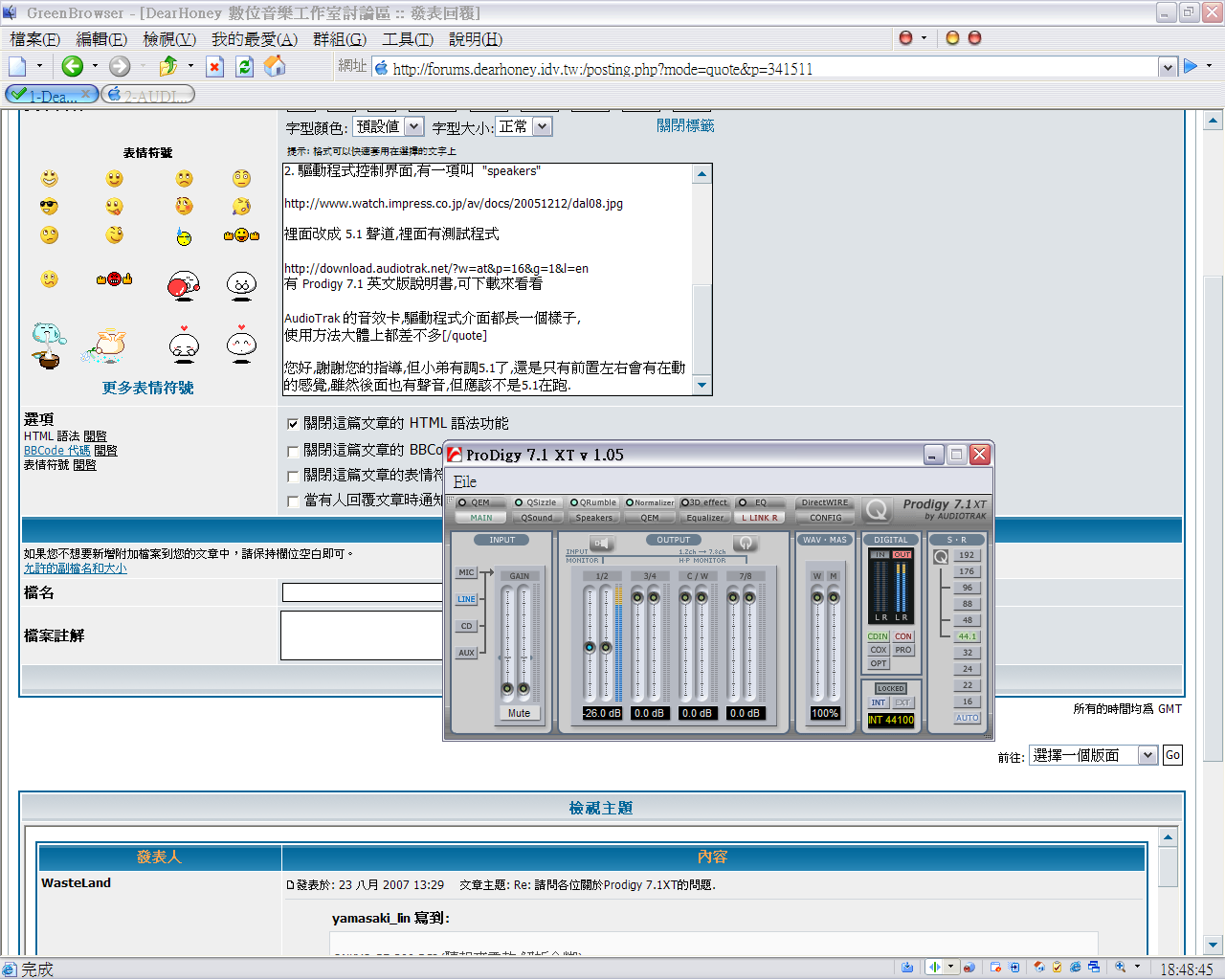The width and height of the screenshot is (1225, 980).
Task: Go back with the green back arrow
Action: coord(72,66)
